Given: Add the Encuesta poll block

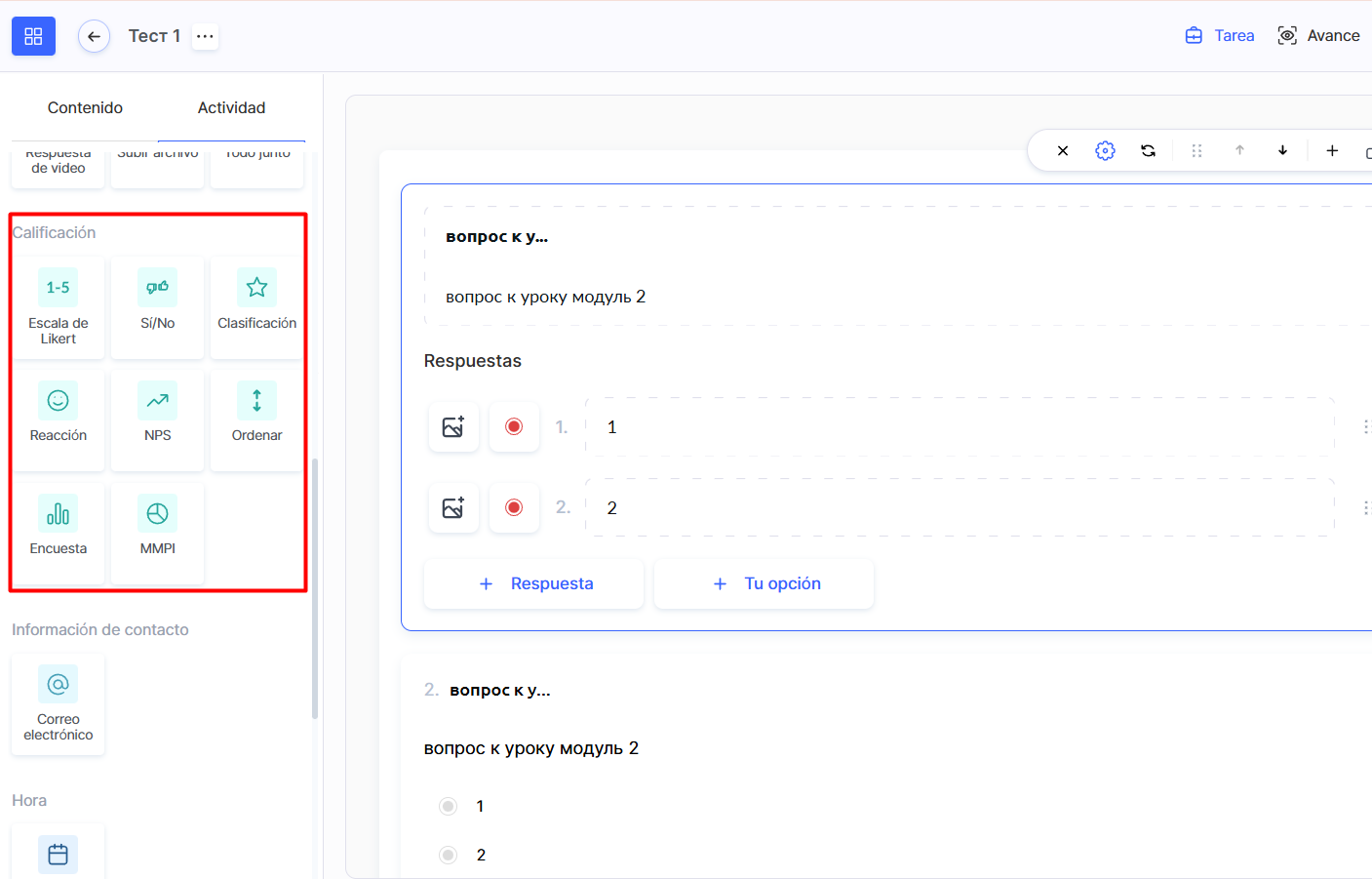Looking at the screenshot, I should (59, 532).
